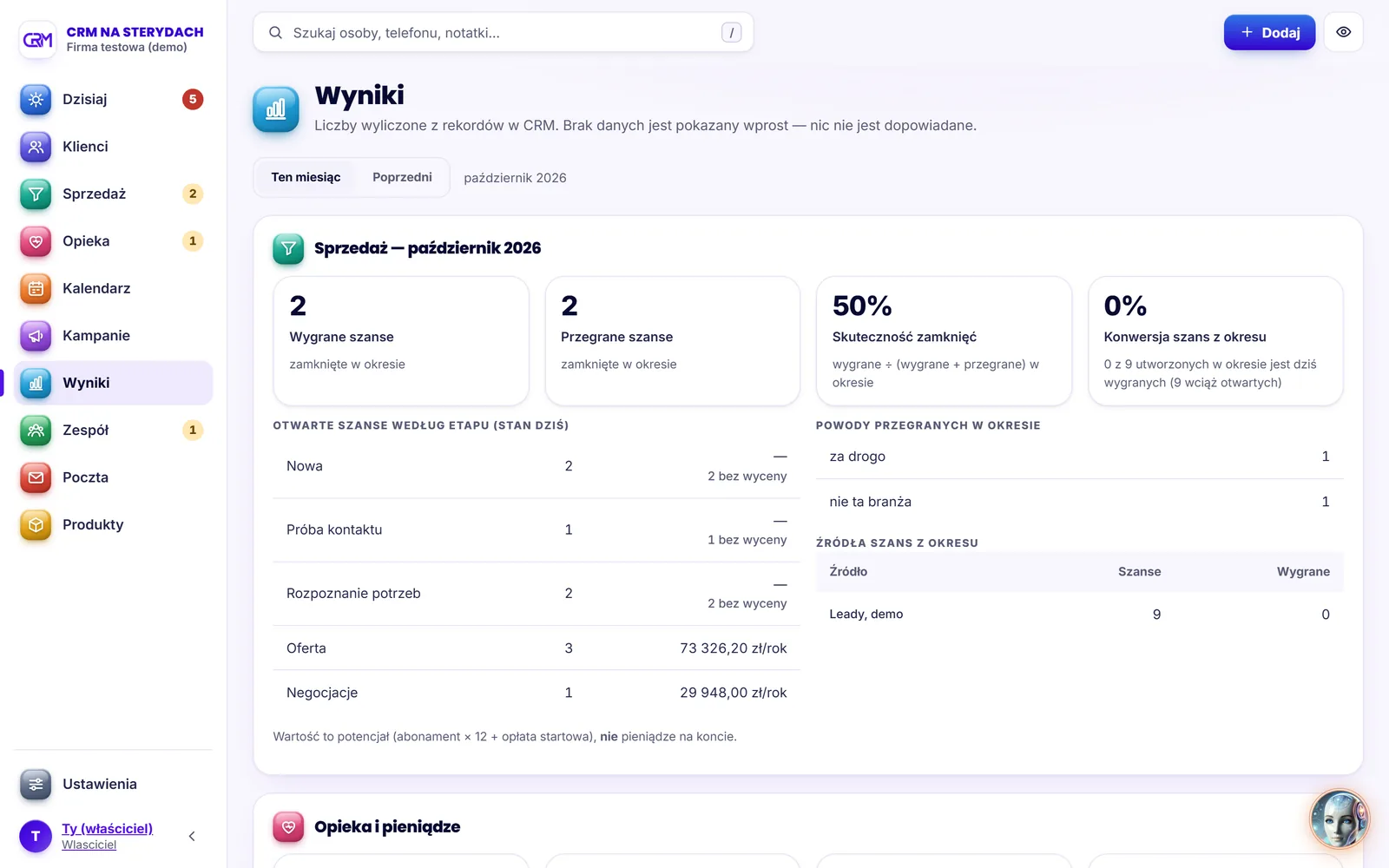The height and width of the screenshot is (868, 1389).
Task: Click the Wyniki page header chart icon
Action: click(276, 109)
